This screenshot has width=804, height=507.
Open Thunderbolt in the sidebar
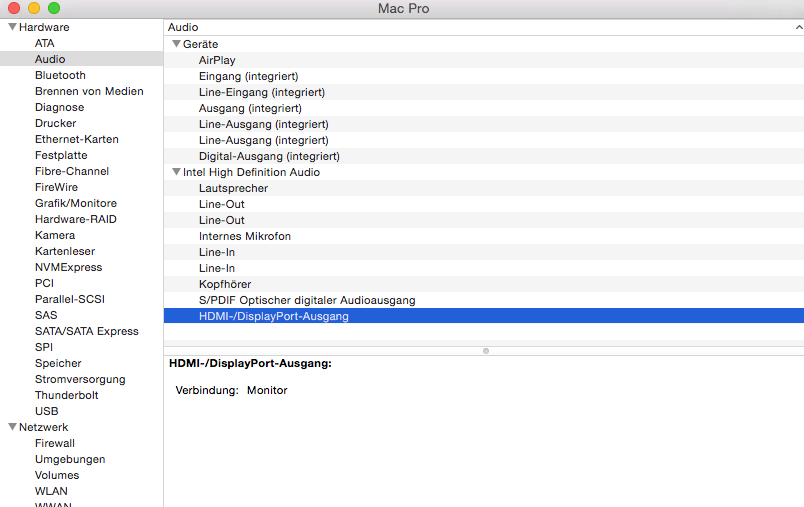coord(67,395)
